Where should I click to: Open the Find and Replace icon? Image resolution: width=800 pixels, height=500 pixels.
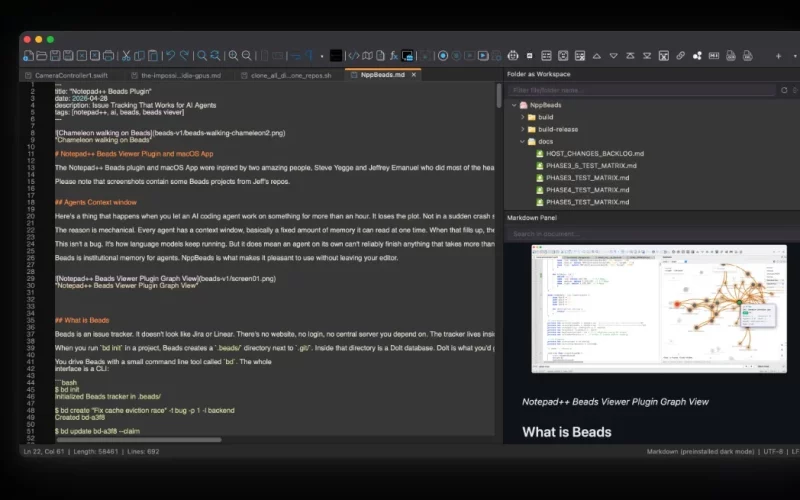pyautogui.click(x=215, y=56)
